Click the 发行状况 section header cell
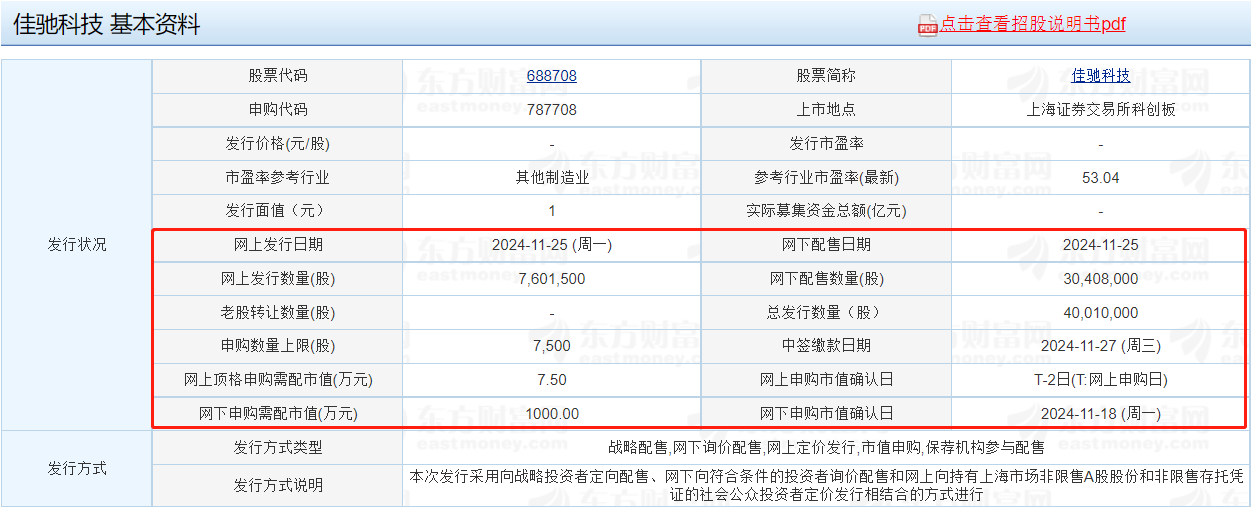Screen dimensions: 1253x509 (x=77, y=245)
